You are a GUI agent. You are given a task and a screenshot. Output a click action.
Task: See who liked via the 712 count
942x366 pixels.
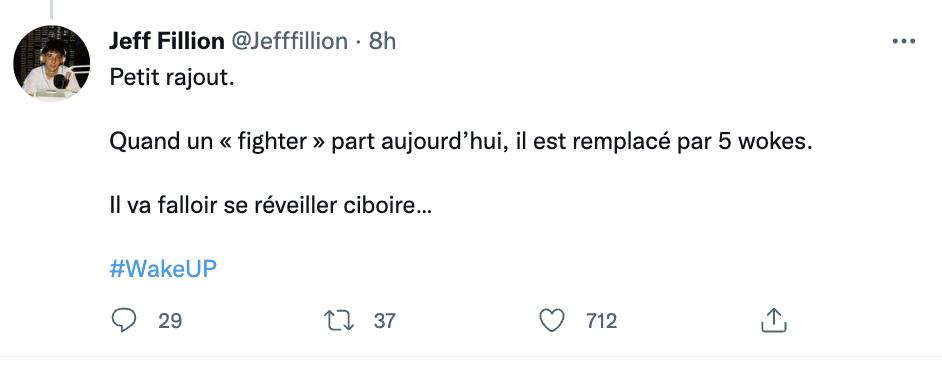pyautogui.click(x=601, y=321)
